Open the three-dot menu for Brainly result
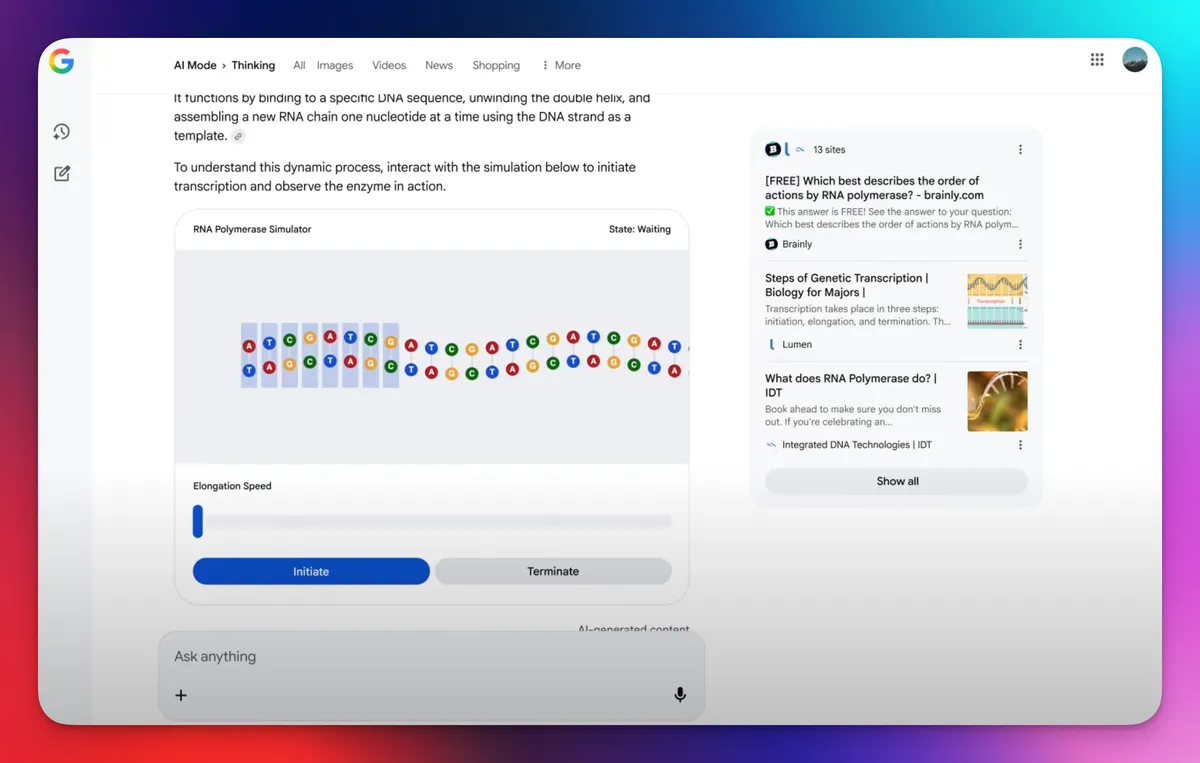Screen dimensions: 1200x763 (x=1020, y=244)
